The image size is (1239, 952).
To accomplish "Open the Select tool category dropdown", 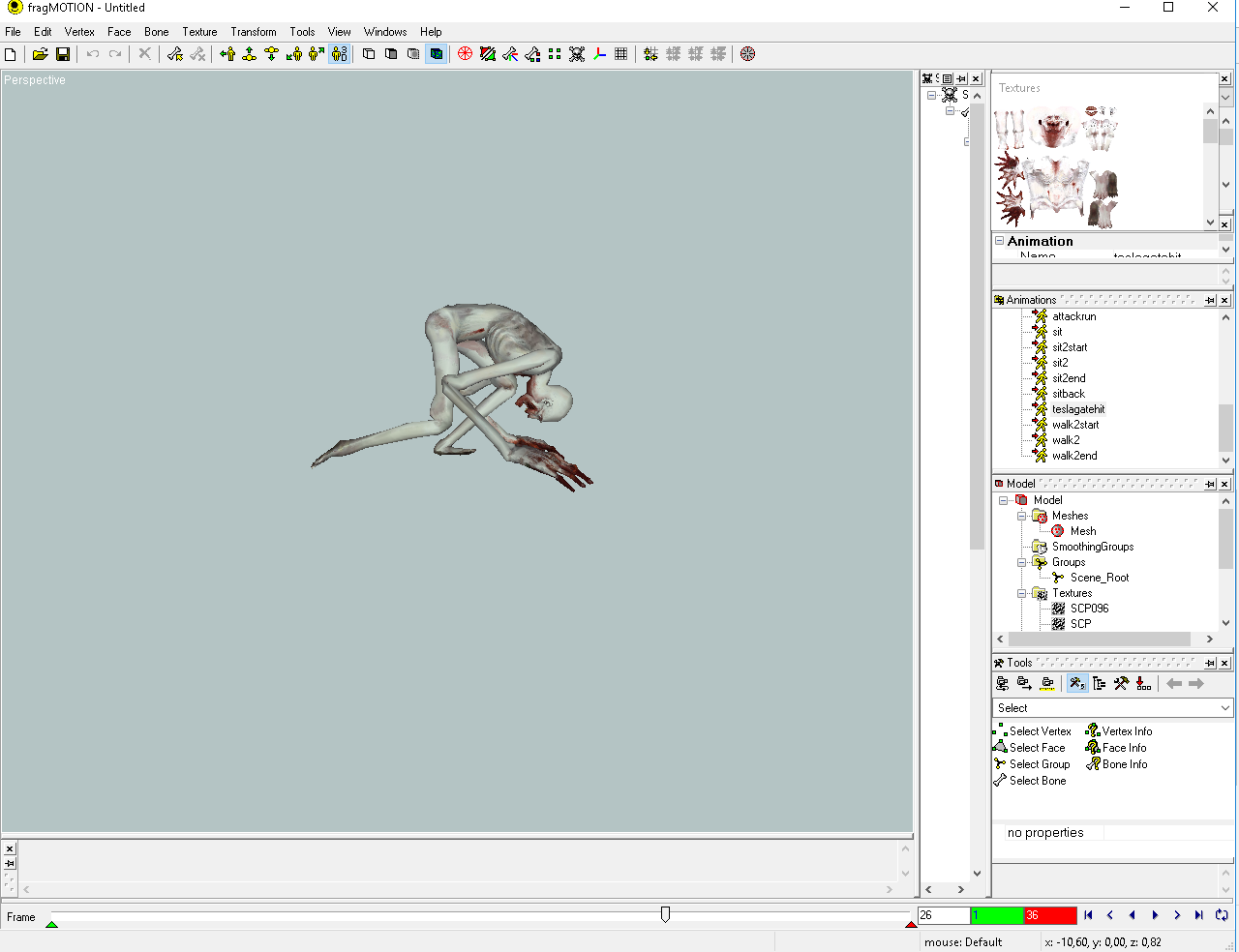I will pyautogui.click(x=1224, y=708).
